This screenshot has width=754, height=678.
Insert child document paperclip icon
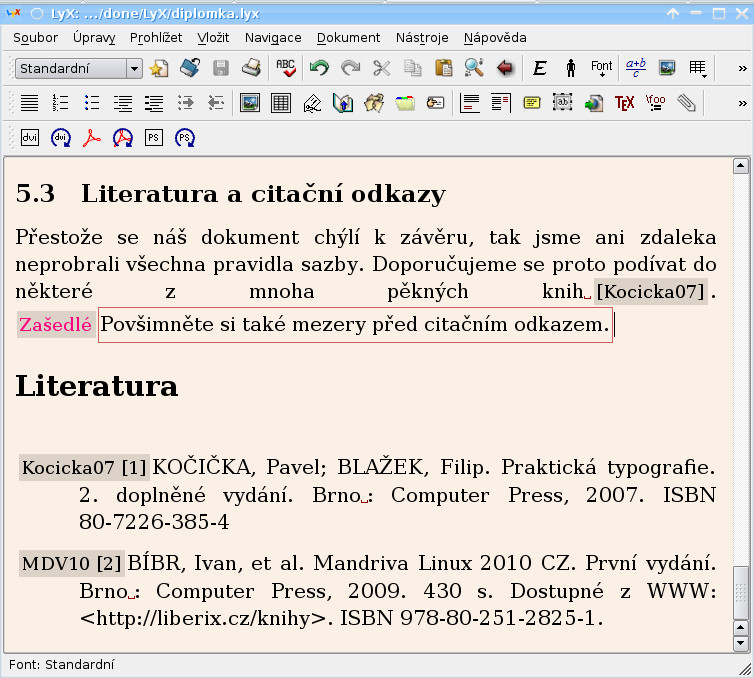[686, 103]
